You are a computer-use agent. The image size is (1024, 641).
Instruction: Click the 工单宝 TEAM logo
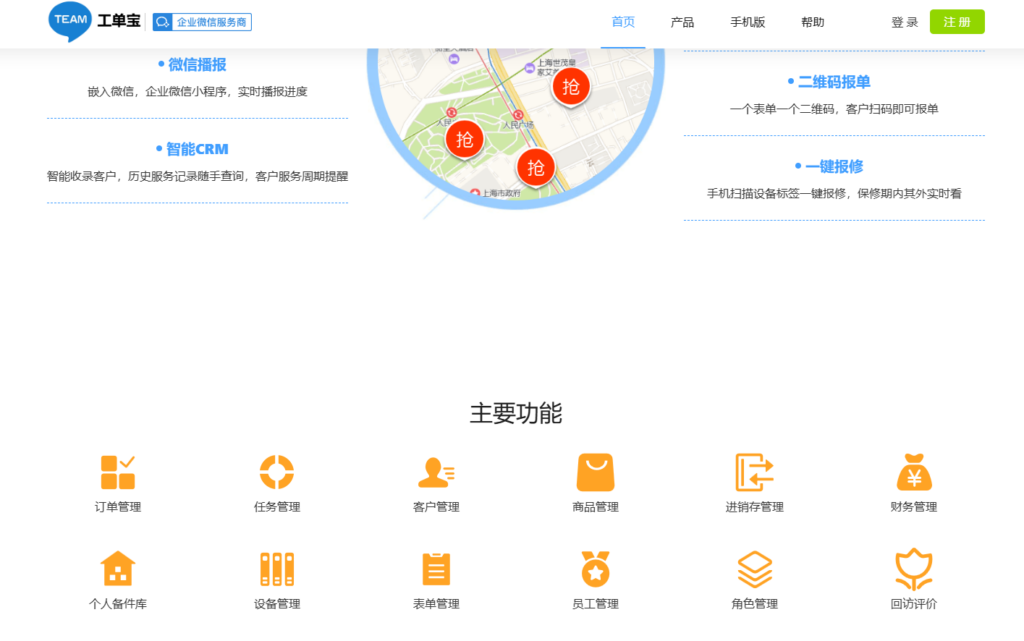coord(94,21)
